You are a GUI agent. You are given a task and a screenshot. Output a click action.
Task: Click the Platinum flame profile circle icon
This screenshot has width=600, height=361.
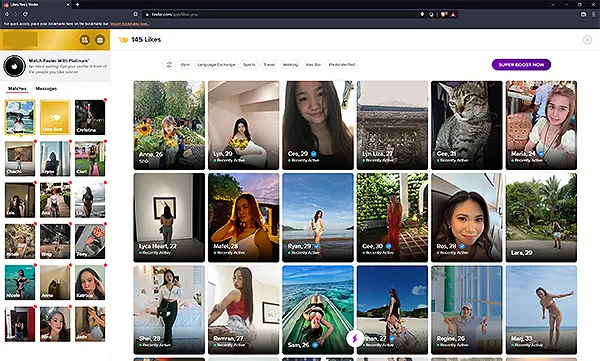click(x=14, y=66)
